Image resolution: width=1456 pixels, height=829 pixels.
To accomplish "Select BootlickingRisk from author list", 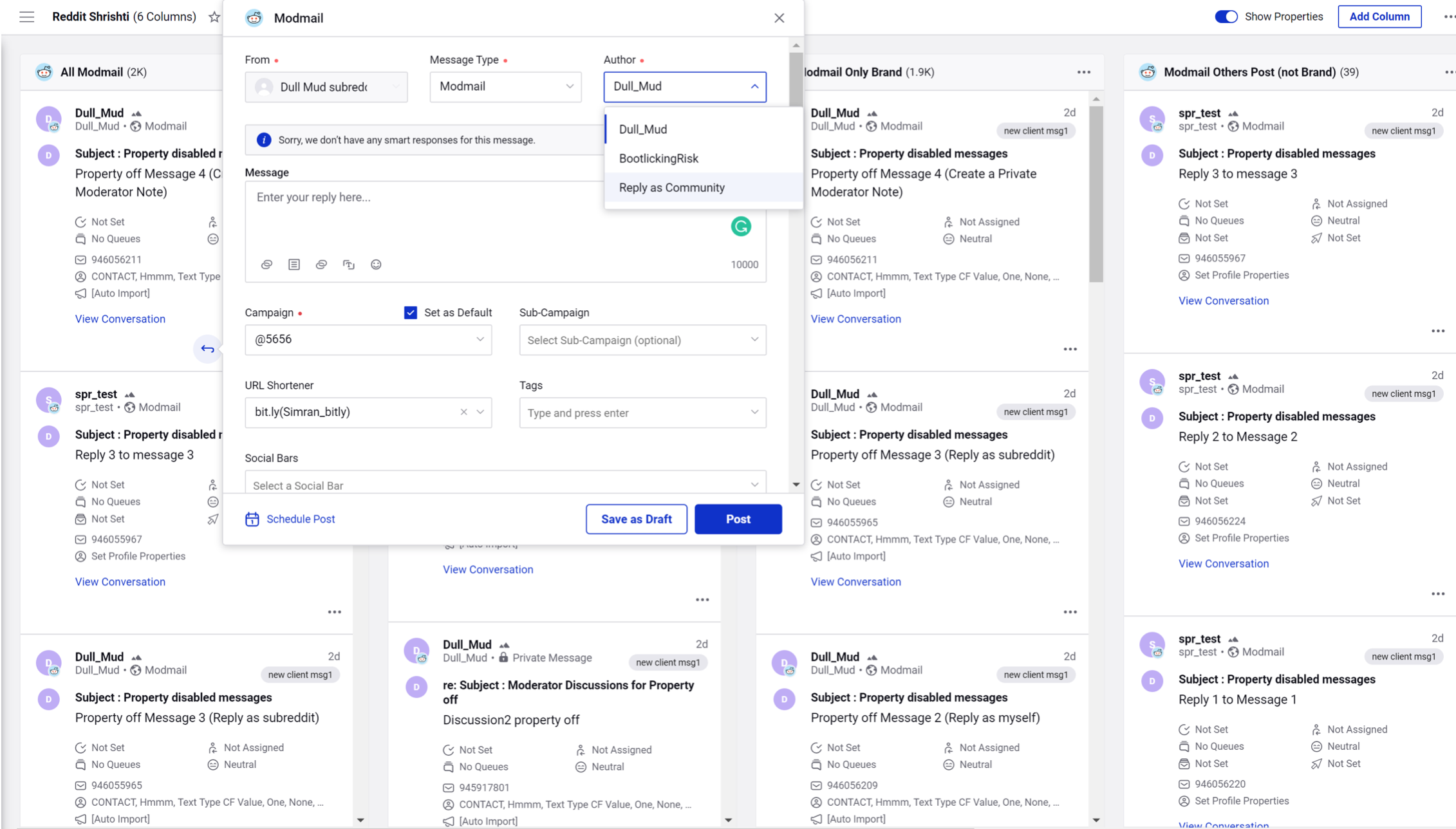I will pyautogui.click(x=704, y=158).
